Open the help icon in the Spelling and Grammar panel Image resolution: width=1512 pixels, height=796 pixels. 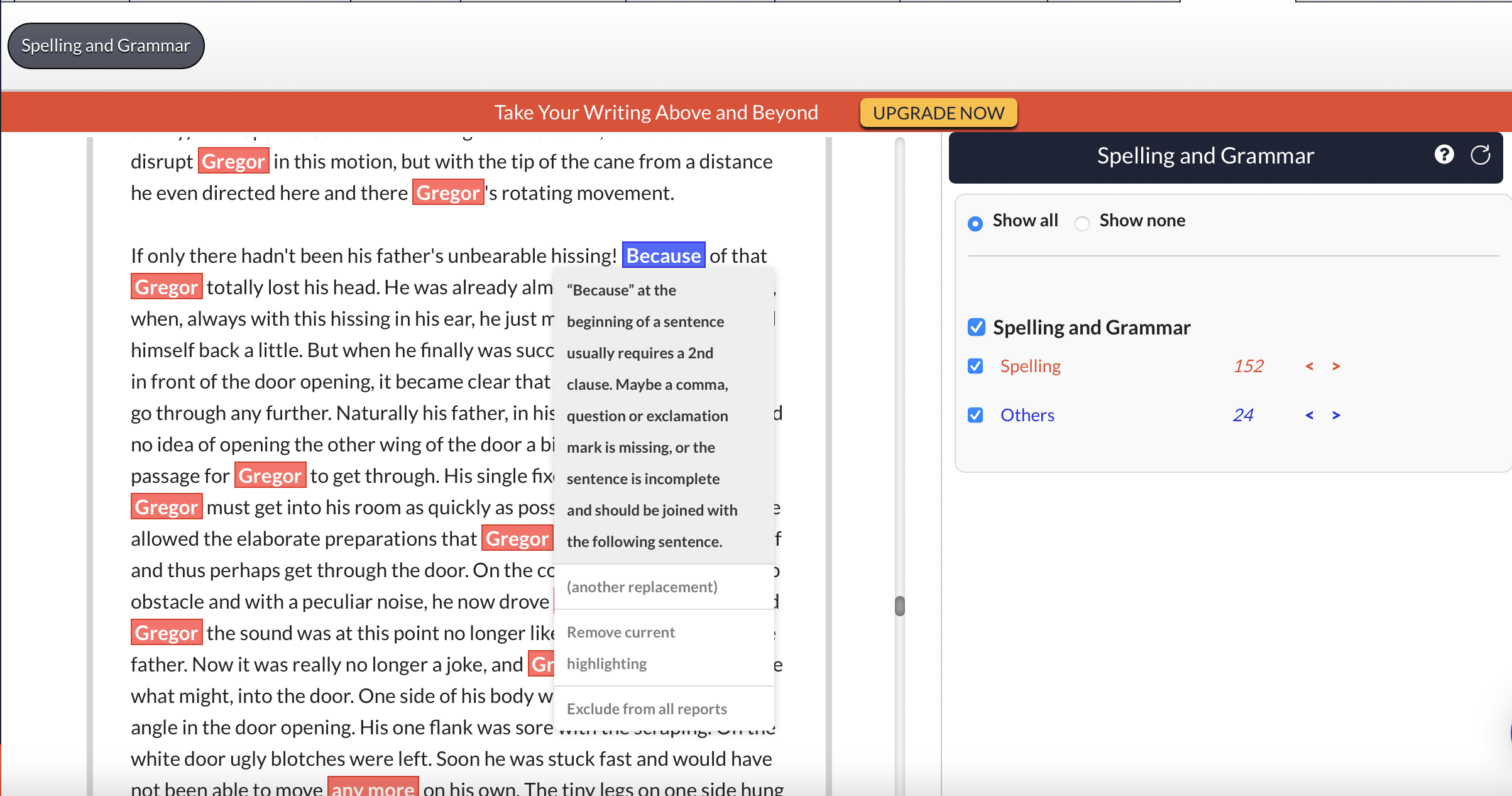coord(1444,155)
